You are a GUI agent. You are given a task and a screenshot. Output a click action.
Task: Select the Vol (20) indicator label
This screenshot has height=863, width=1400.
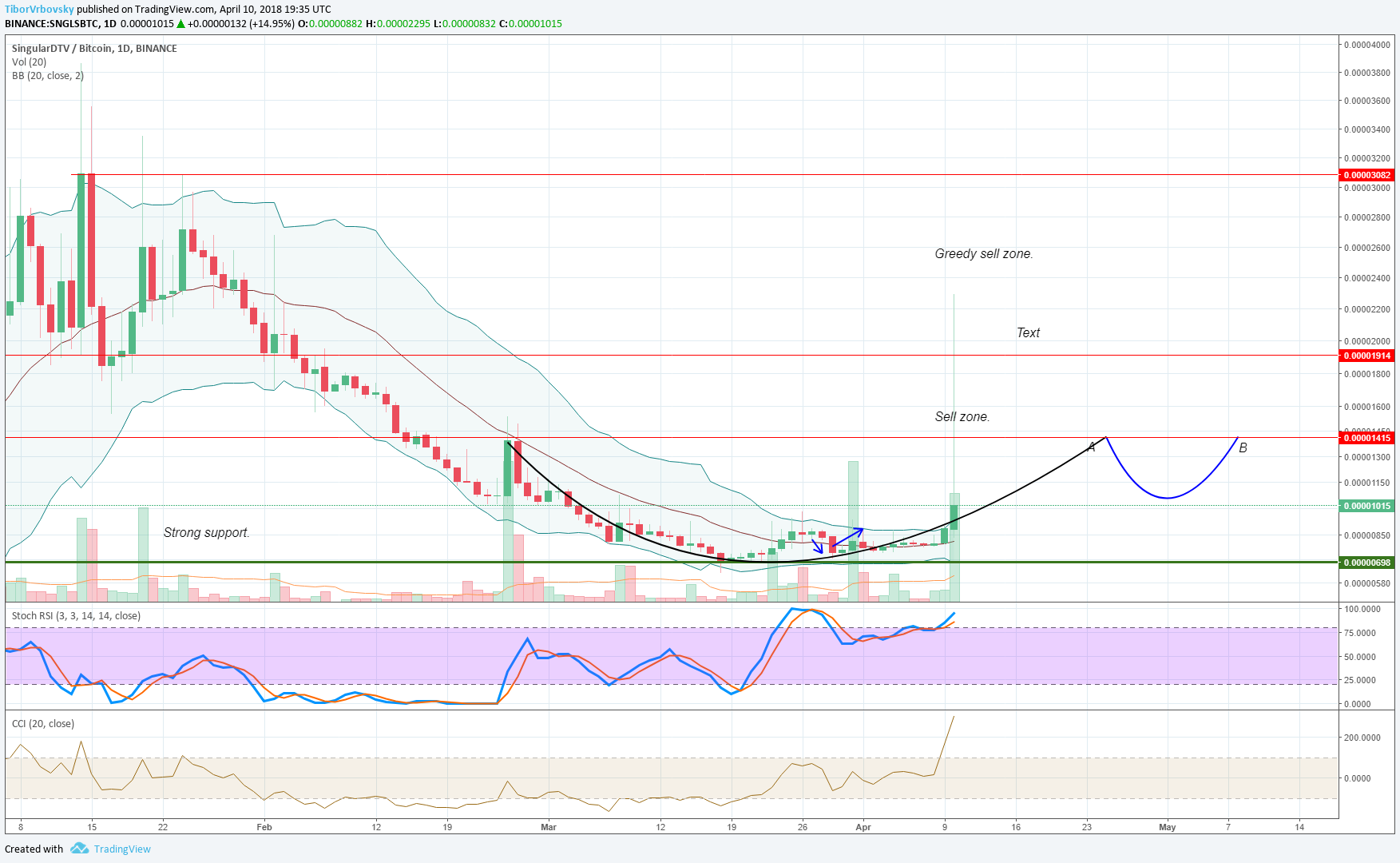click(29, 62)
